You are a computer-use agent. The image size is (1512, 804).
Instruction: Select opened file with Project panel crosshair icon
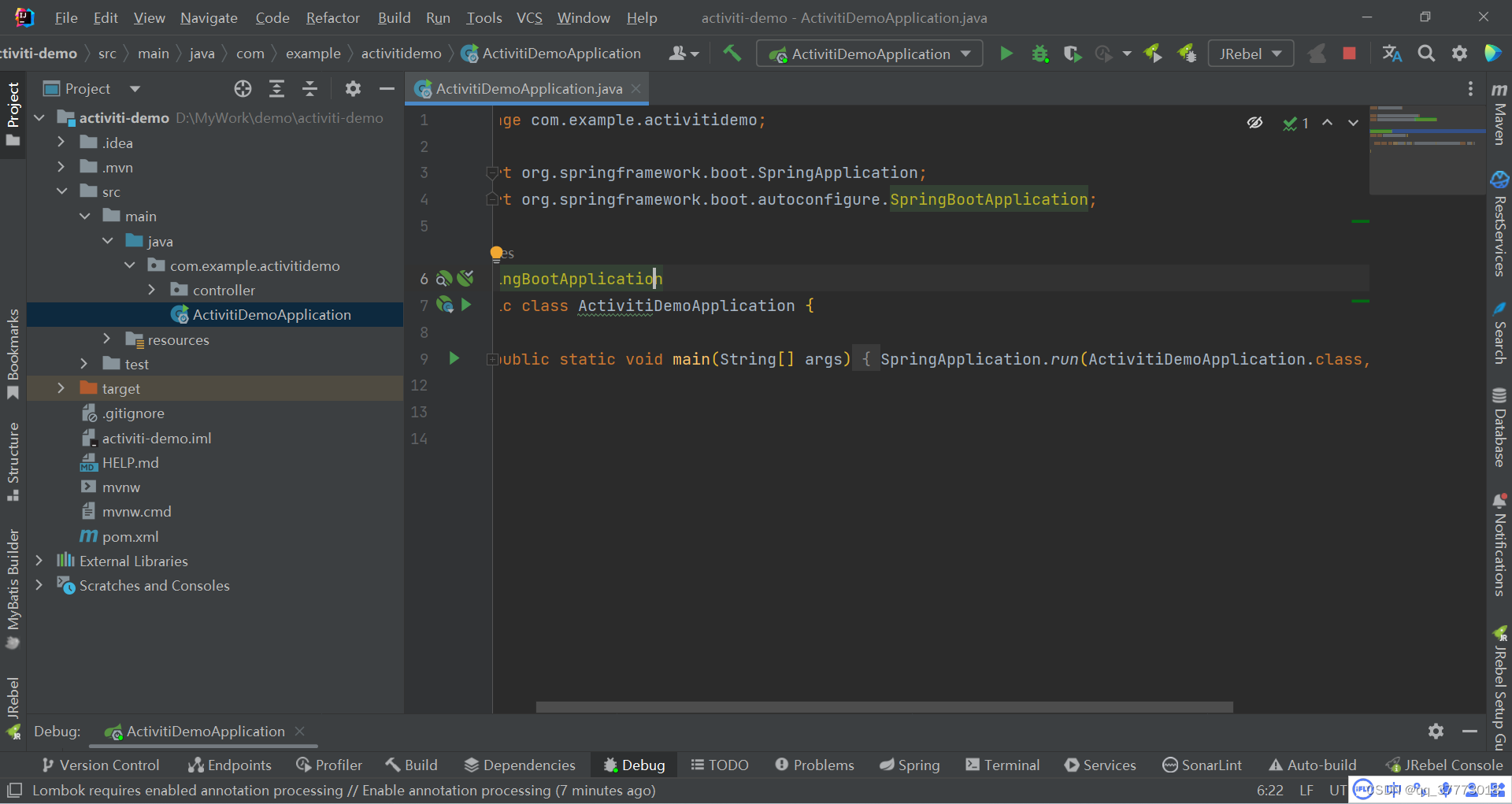pyautogui.click(x=243, y=88)
